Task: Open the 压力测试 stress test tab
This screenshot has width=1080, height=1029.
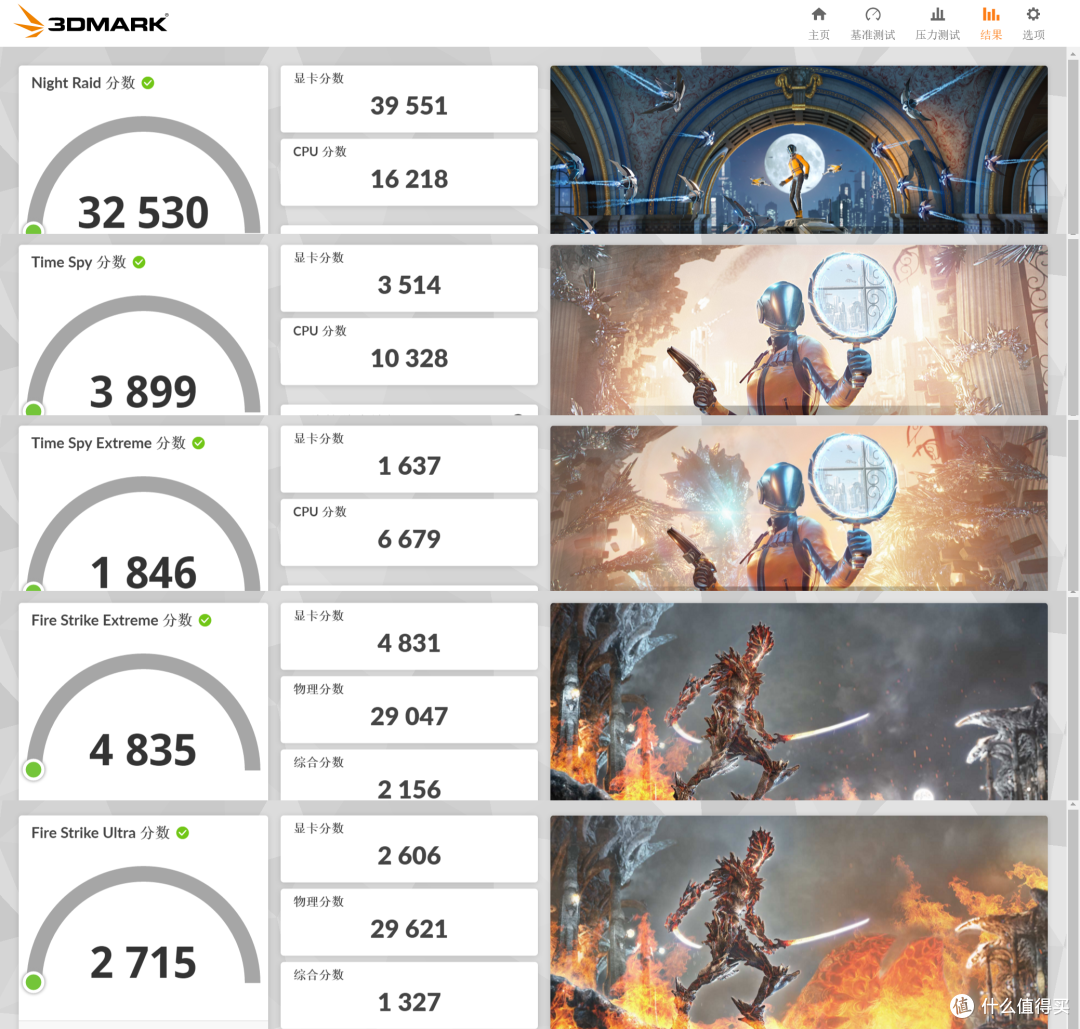Action: click(937, 23)
